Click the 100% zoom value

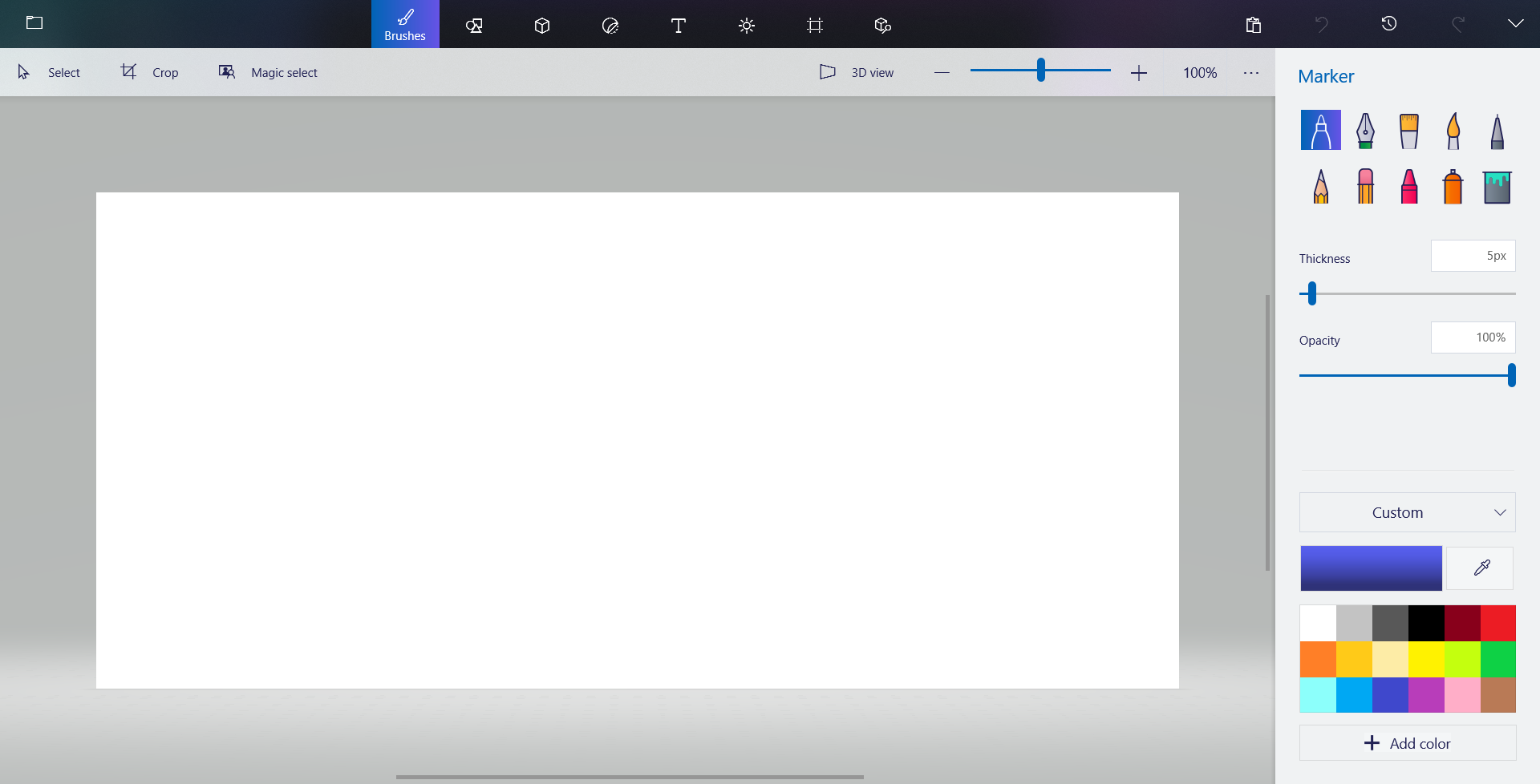[x=1200, y=73]
